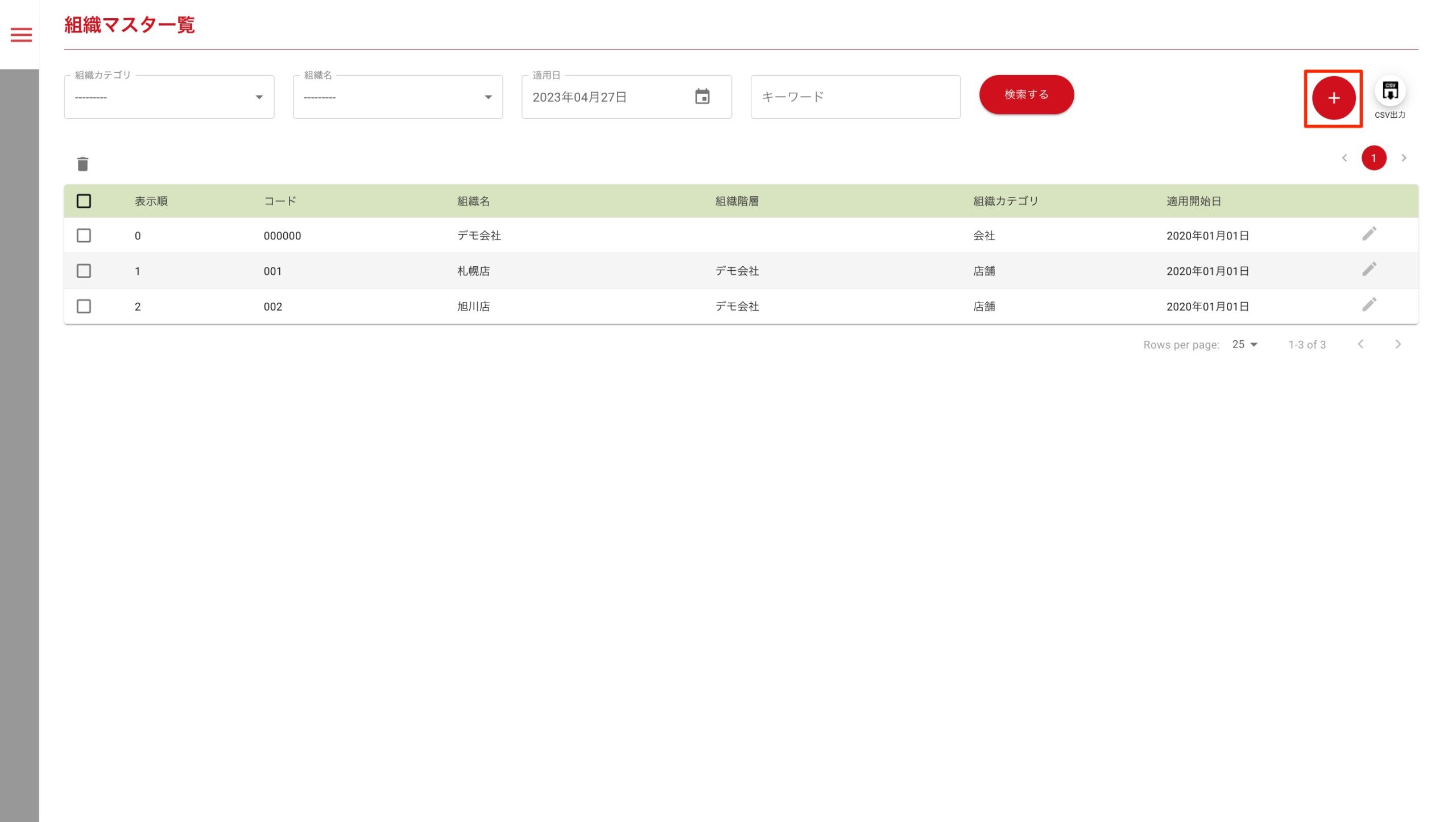Edit the デモ会社 row with pencil icon
This screenshot has width=1456, height=822.
click(x=1369, y=234)
